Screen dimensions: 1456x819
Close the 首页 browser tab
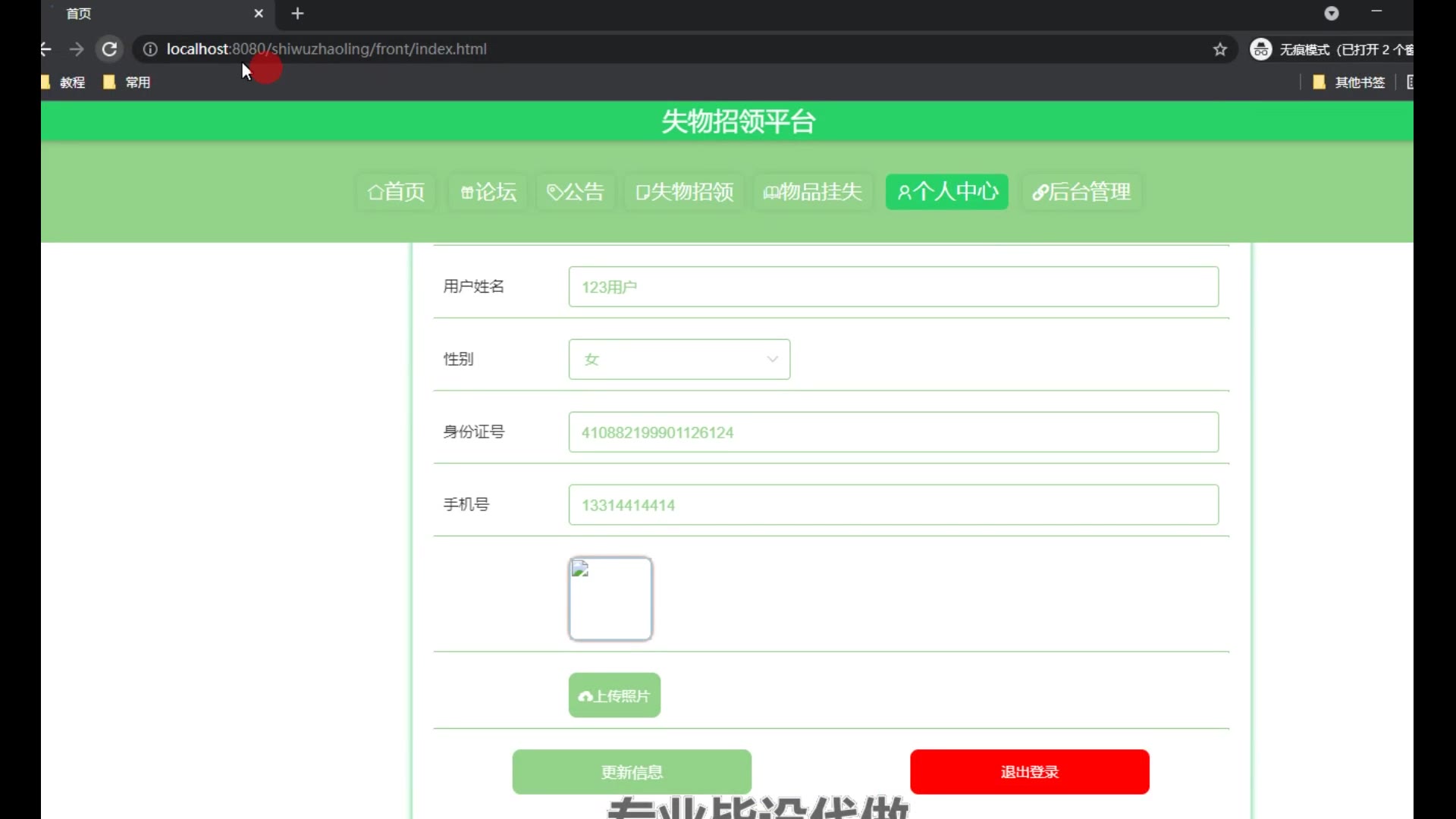pos(259,14)
